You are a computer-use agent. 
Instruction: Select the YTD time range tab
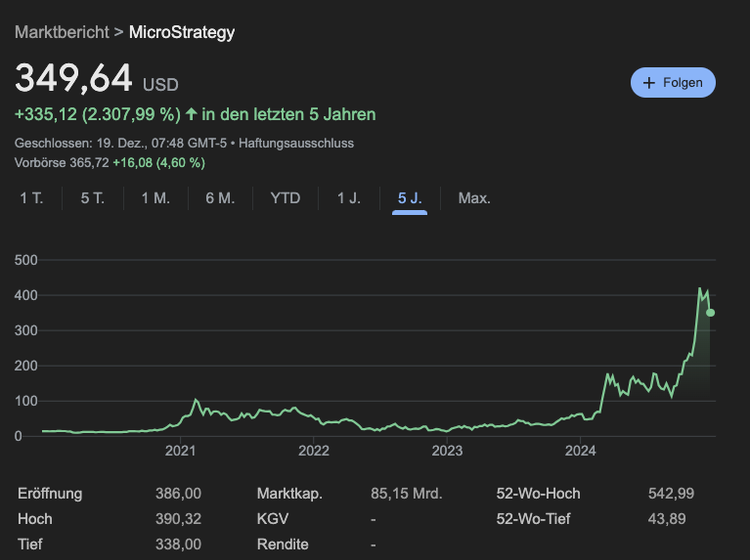pyautogui.click(x=285, y=198)
